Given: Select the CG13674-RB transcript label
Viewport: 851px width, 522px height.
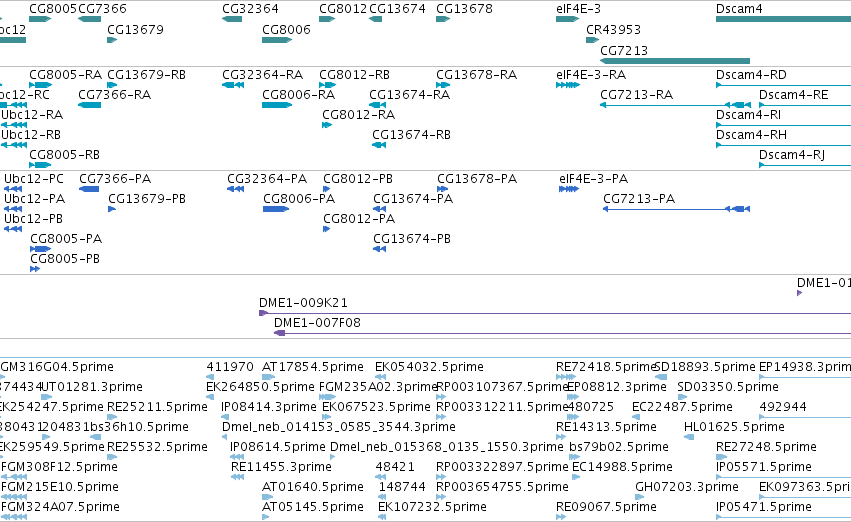Looking at the screenshot, I should (x=411, y=135).
